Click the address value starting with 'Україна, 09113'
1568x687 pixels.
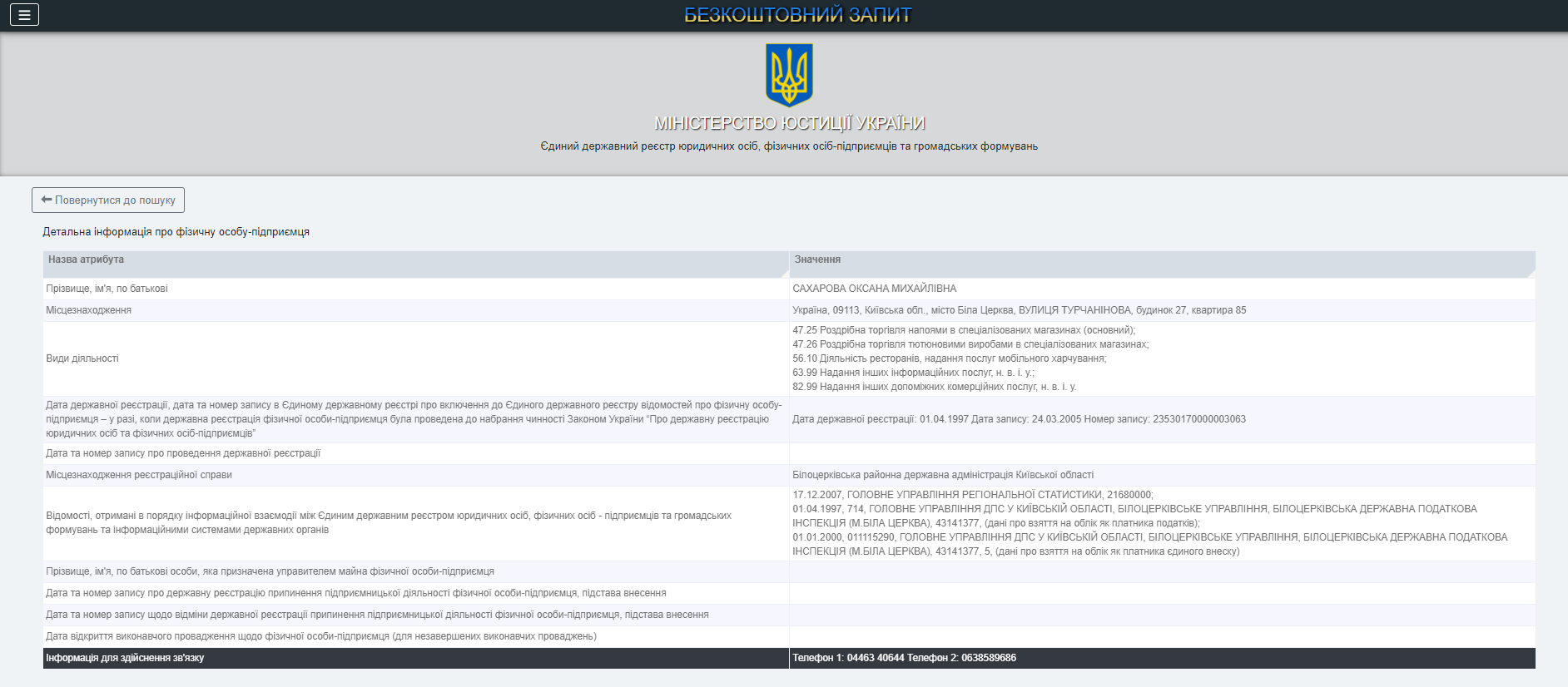click(1019, 310)
